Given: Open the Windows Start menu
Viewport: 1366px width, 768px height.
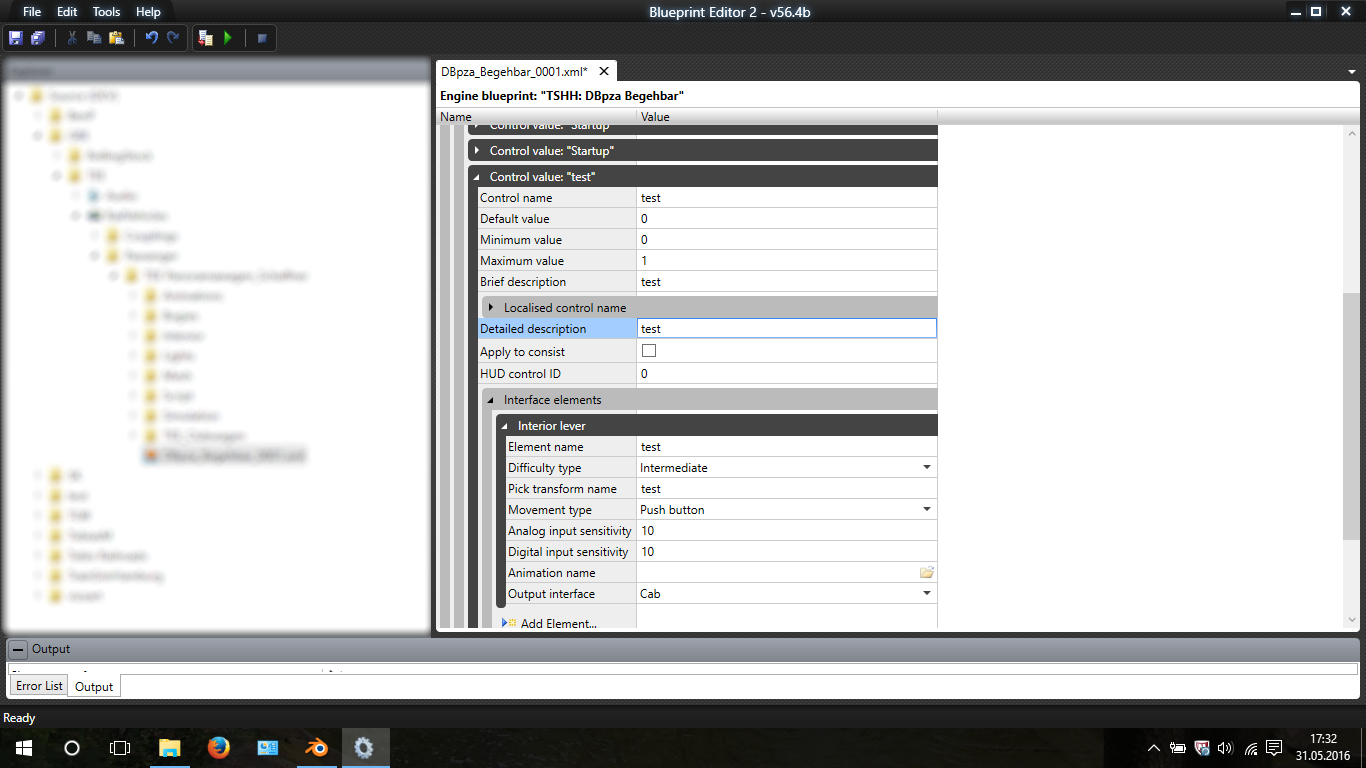Looking at the screenshot, I should 23,747.
